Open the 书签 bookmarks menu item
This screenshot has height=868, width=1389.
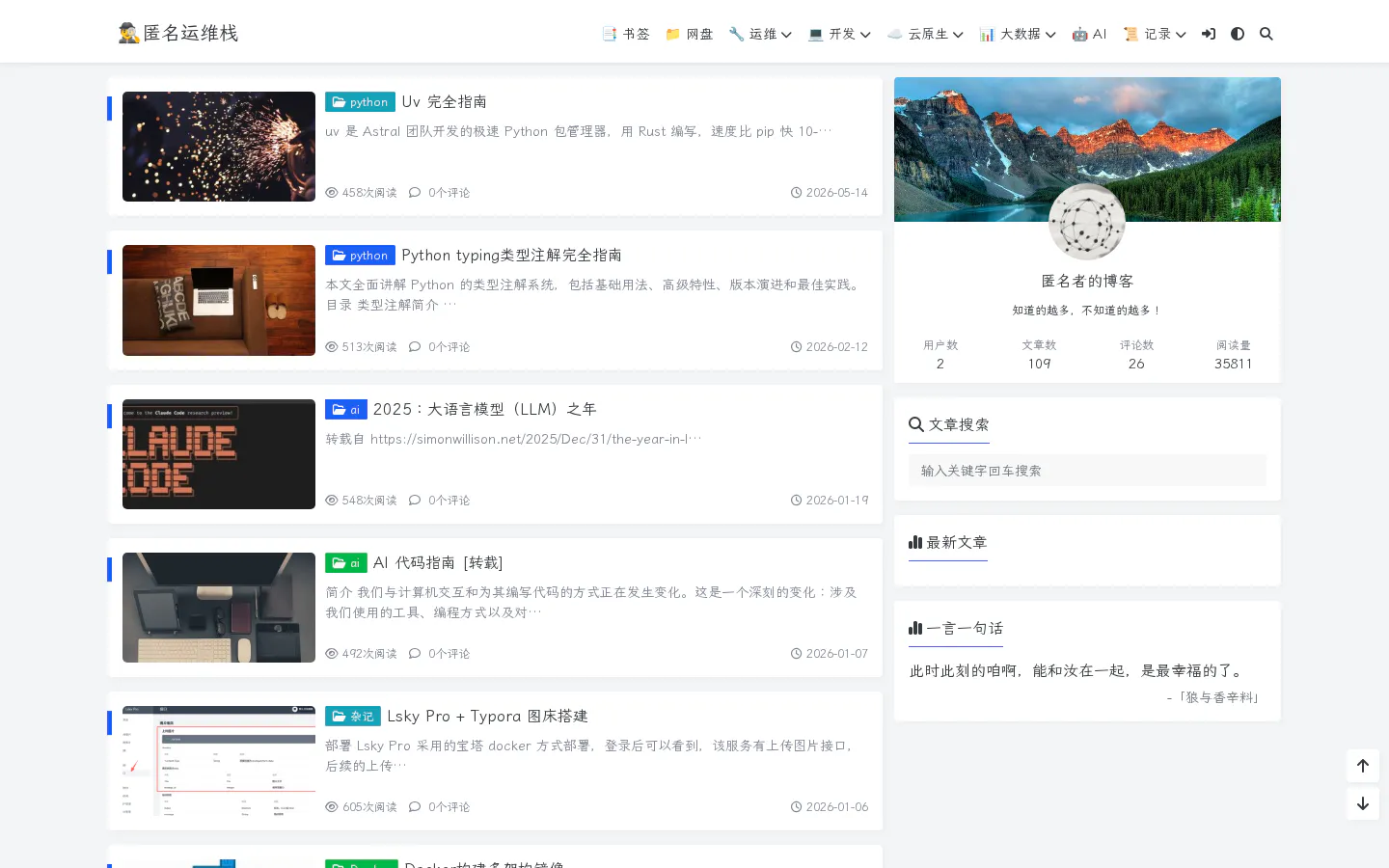(625, 34)
